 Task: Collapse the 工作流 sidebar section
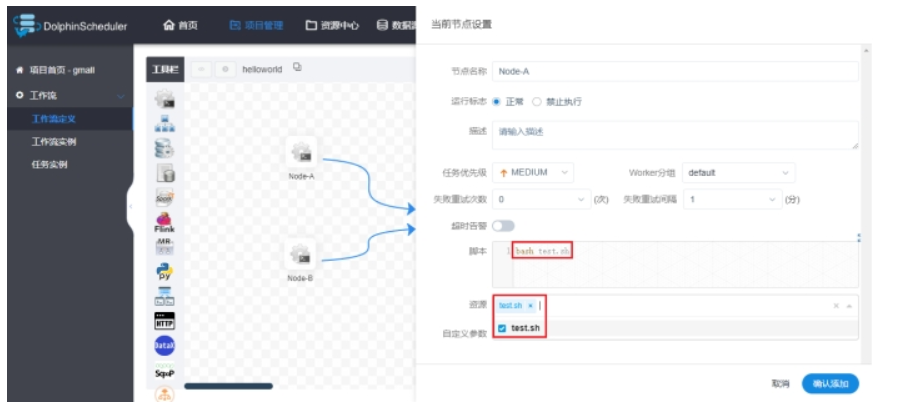click(x=121, y=96)
